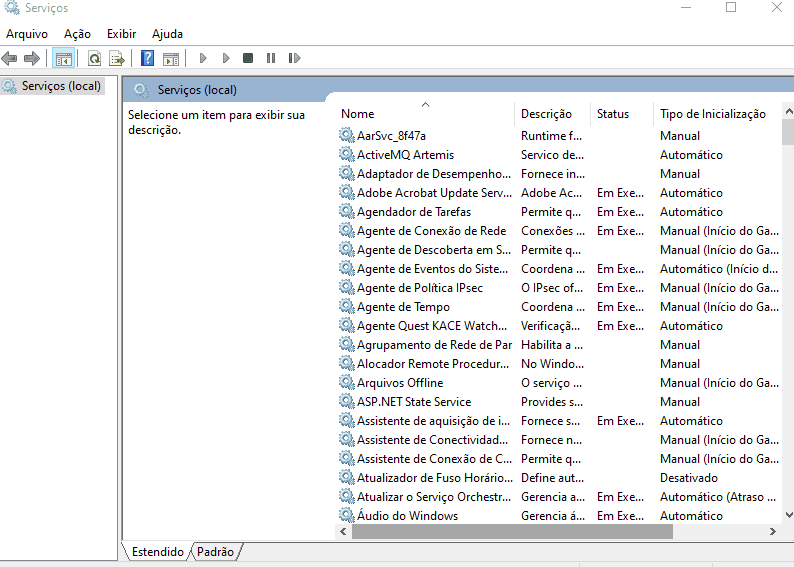This screenshot has height=567, width=794.
Task: Select Atualizar o Serviço Orchestrator name
Action: (x=433, y=497)
